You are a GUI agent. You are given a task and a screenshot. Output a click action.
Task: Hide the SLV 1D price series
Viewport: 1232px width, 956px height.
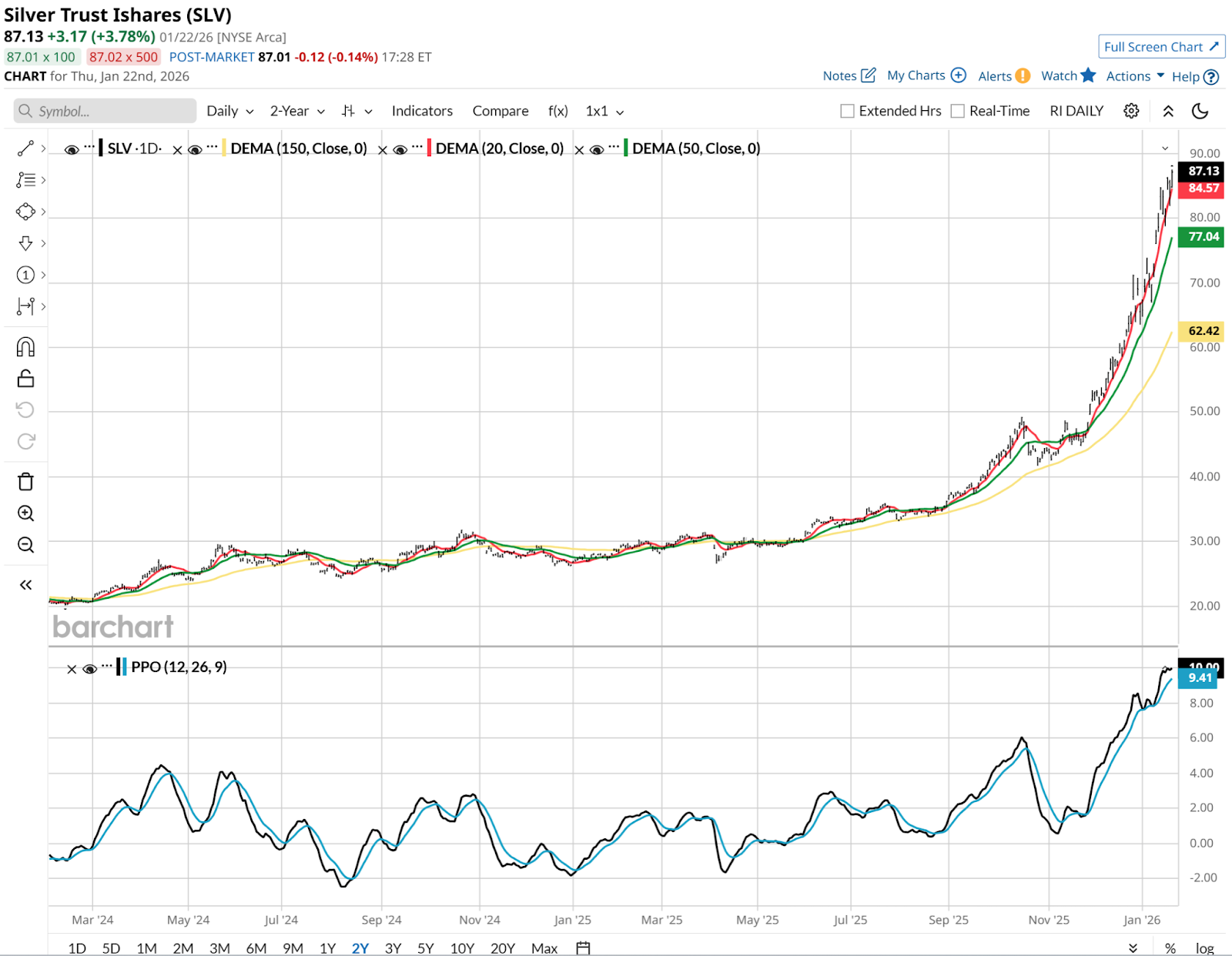click(x=72, y=149)
